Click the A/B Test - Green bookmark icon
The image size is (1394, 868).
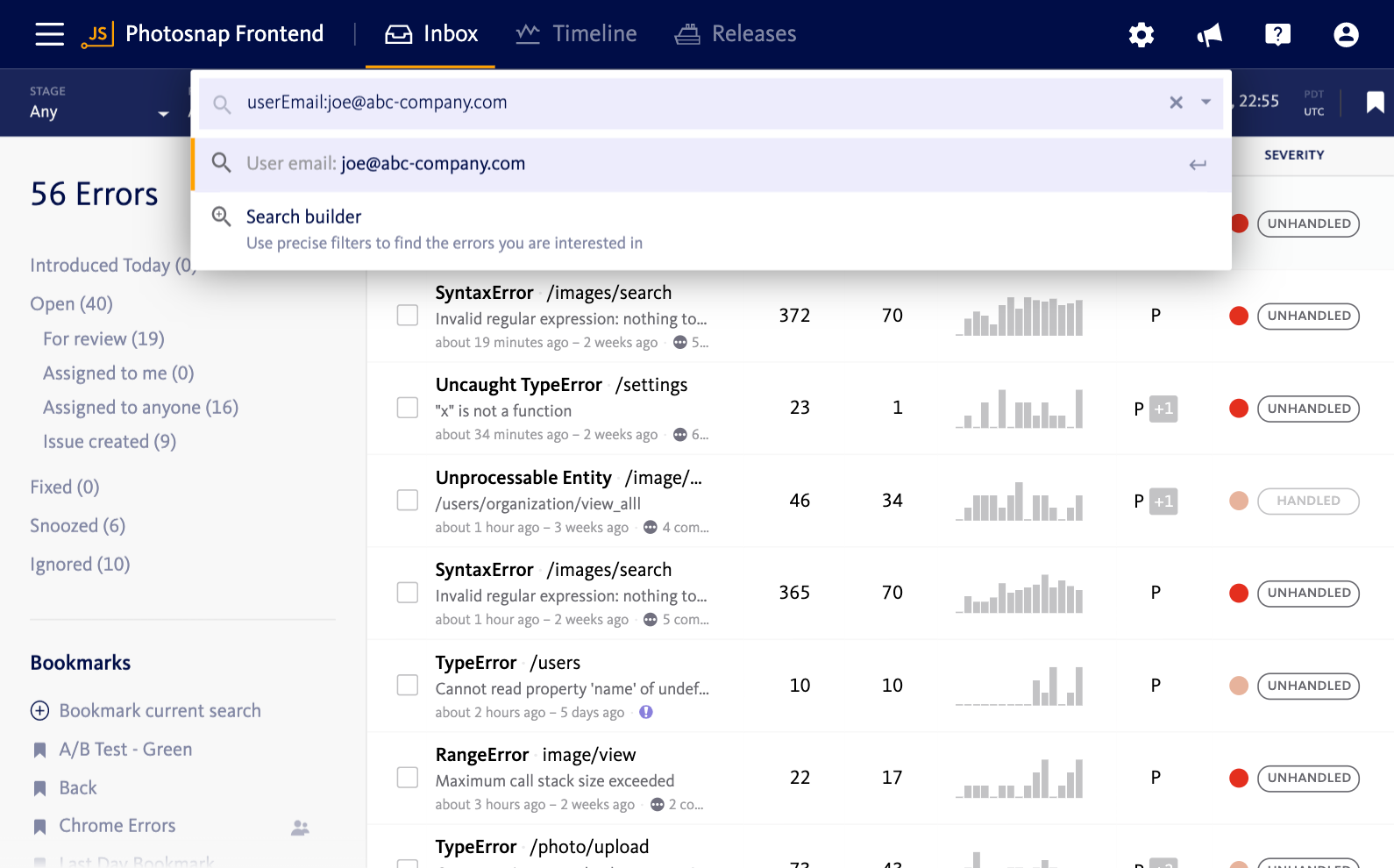pos(39,750)
